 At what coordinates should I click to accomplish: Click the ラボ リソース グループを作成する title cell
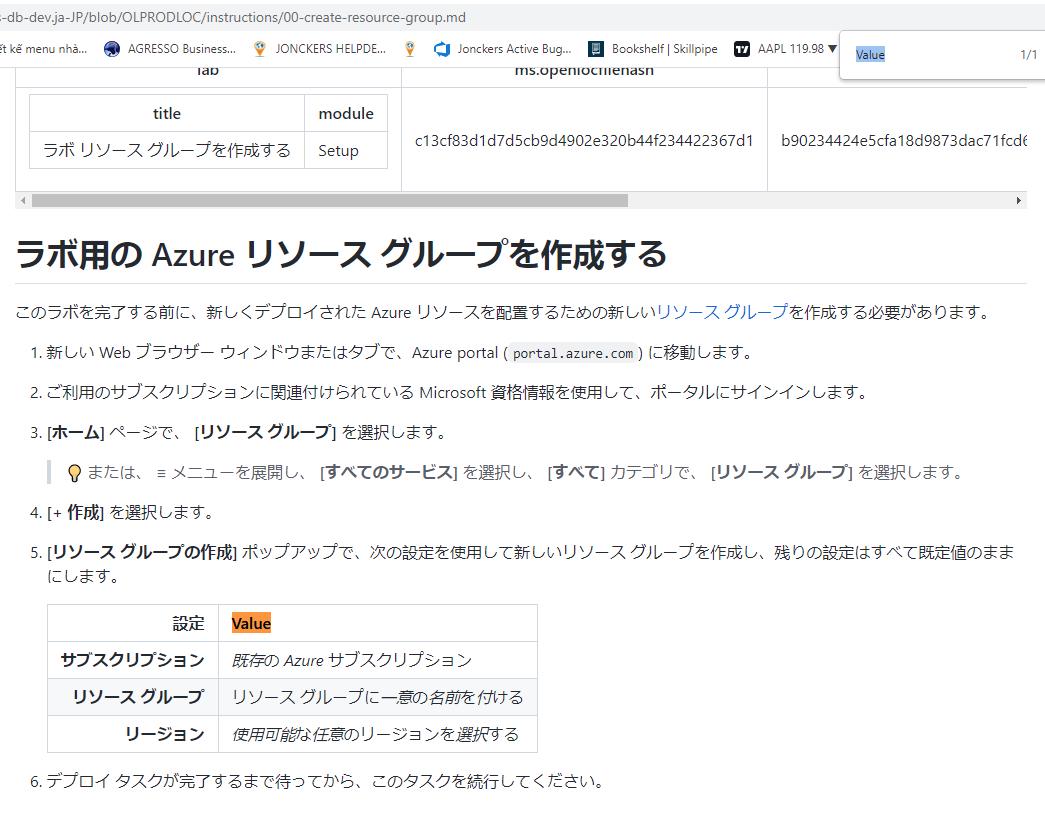tap(166, 149)
